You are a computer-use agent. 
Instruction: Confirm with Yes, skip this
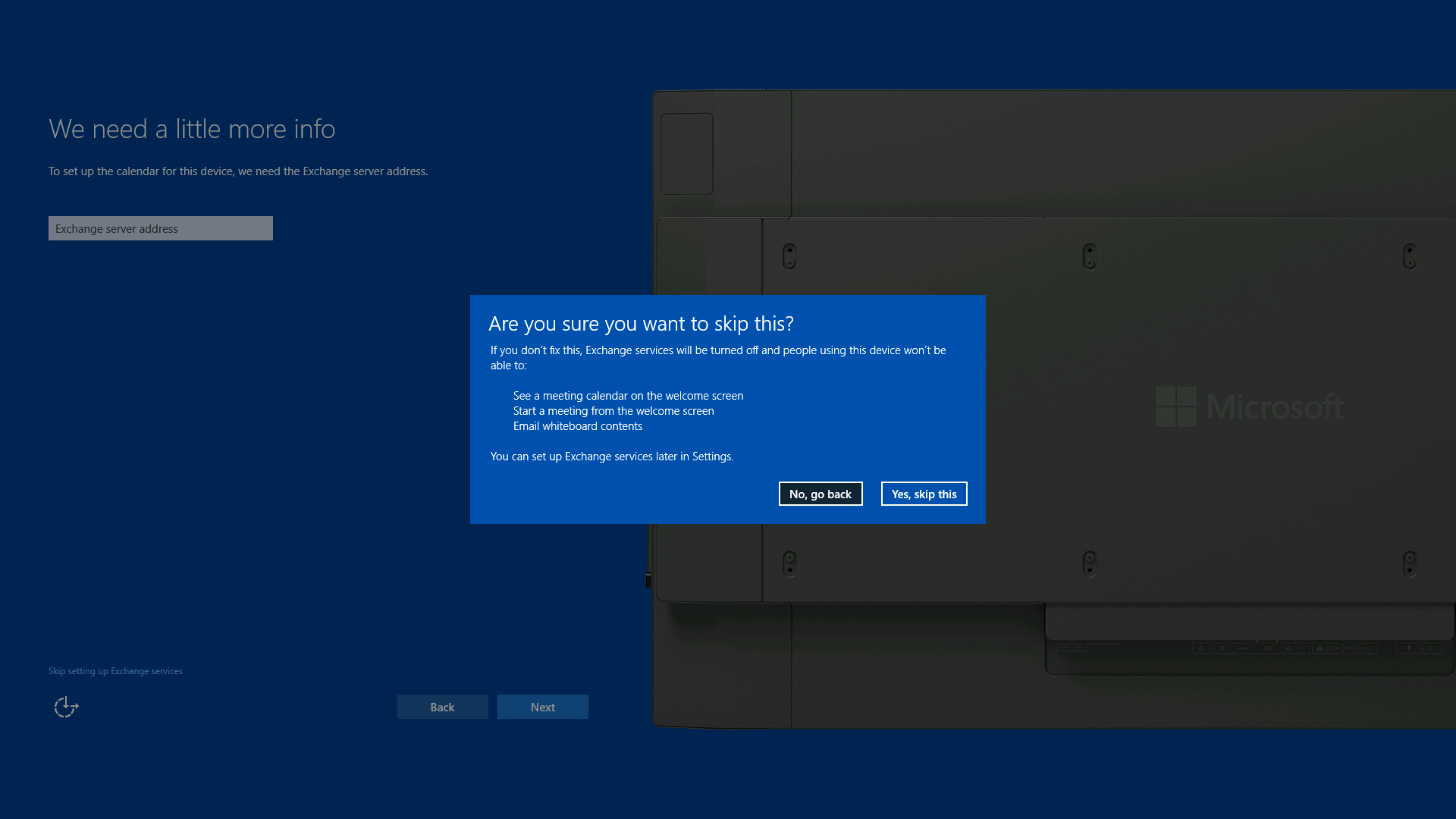tap(924, 494)
